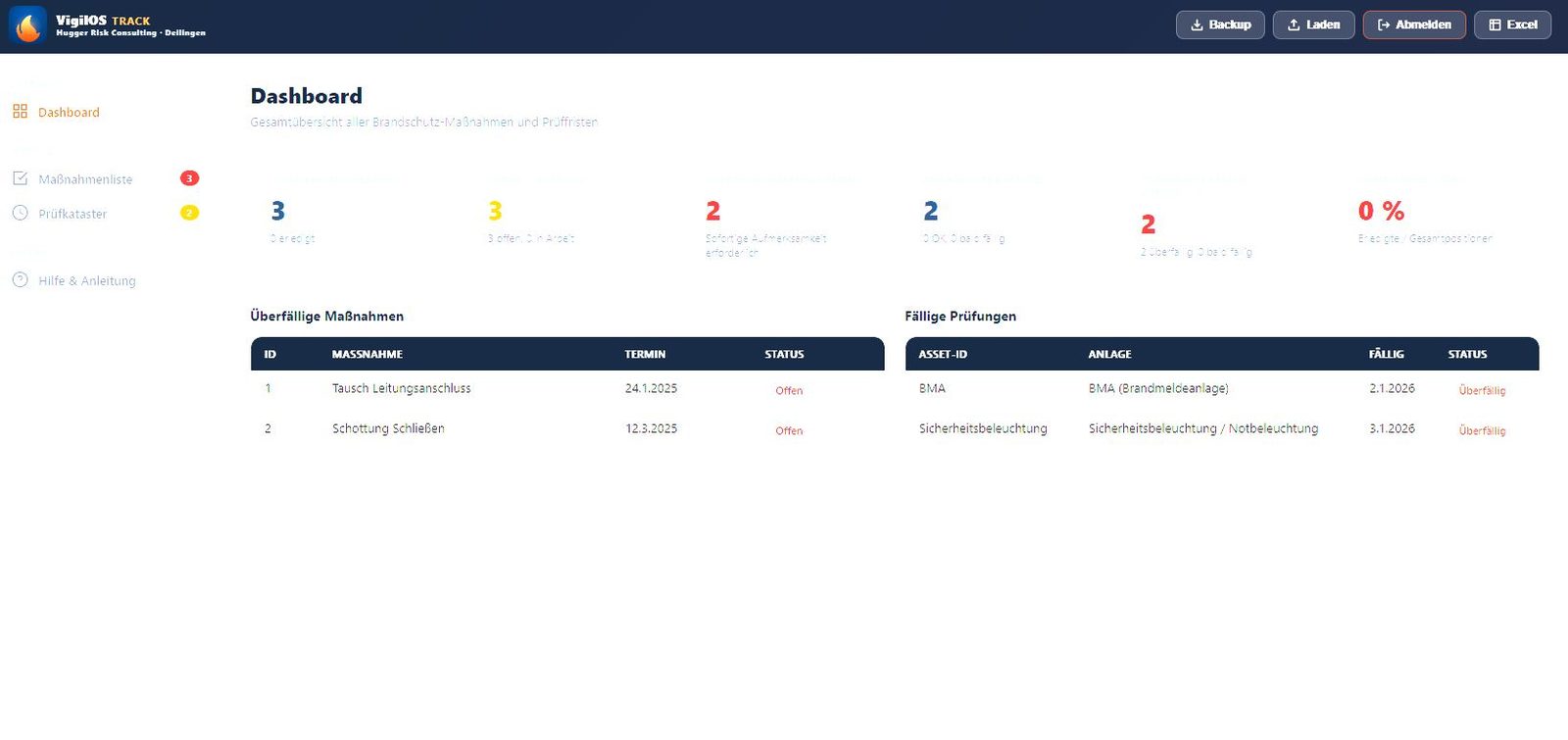Viewport: 1568px width, 740px height.
Task: Click the 'Überfällig' status in the BMA row
Action: point(1482,390)
